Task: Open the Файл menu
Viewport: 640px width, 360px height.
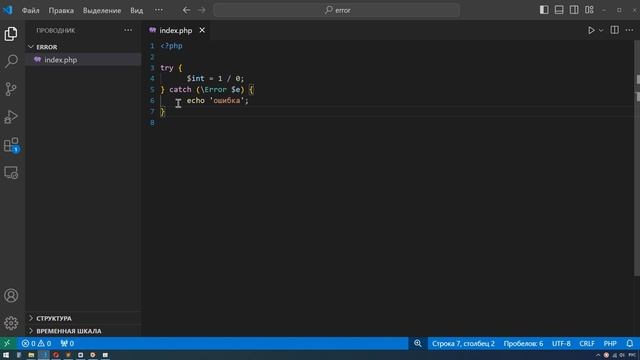Action: (x=31, y=11)
